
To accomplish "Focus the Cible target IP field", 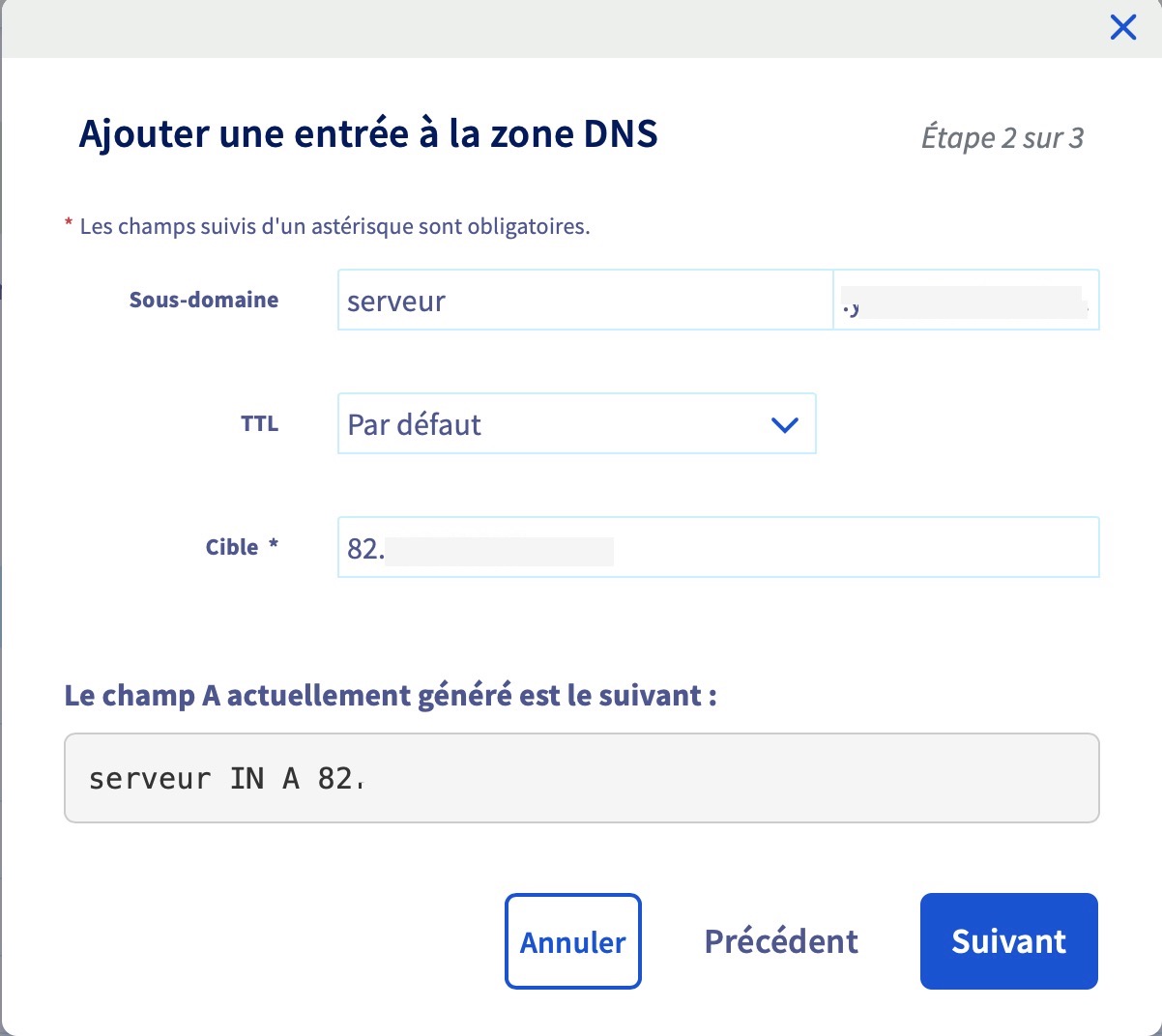I will pos(717,548).
